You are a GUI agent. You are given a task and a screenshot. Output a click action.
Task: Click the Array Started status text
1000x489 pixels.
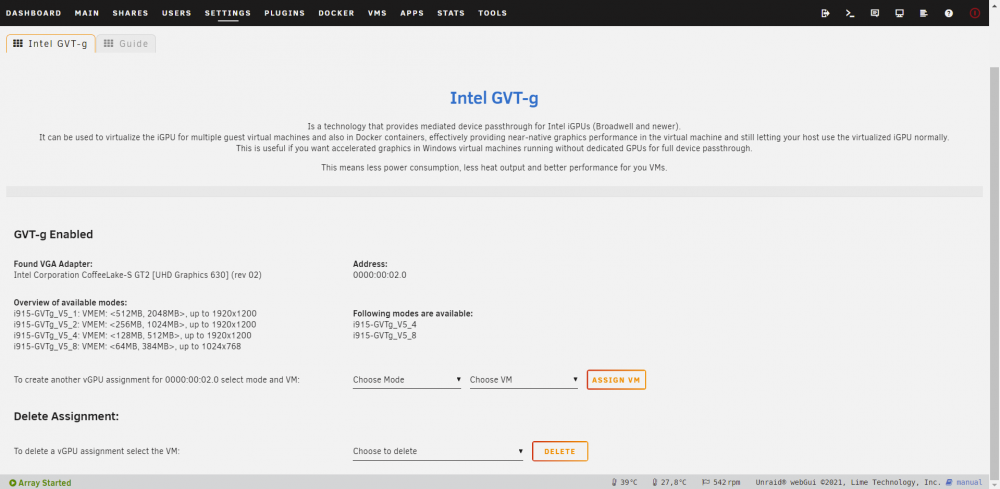[x=45, y=483]
